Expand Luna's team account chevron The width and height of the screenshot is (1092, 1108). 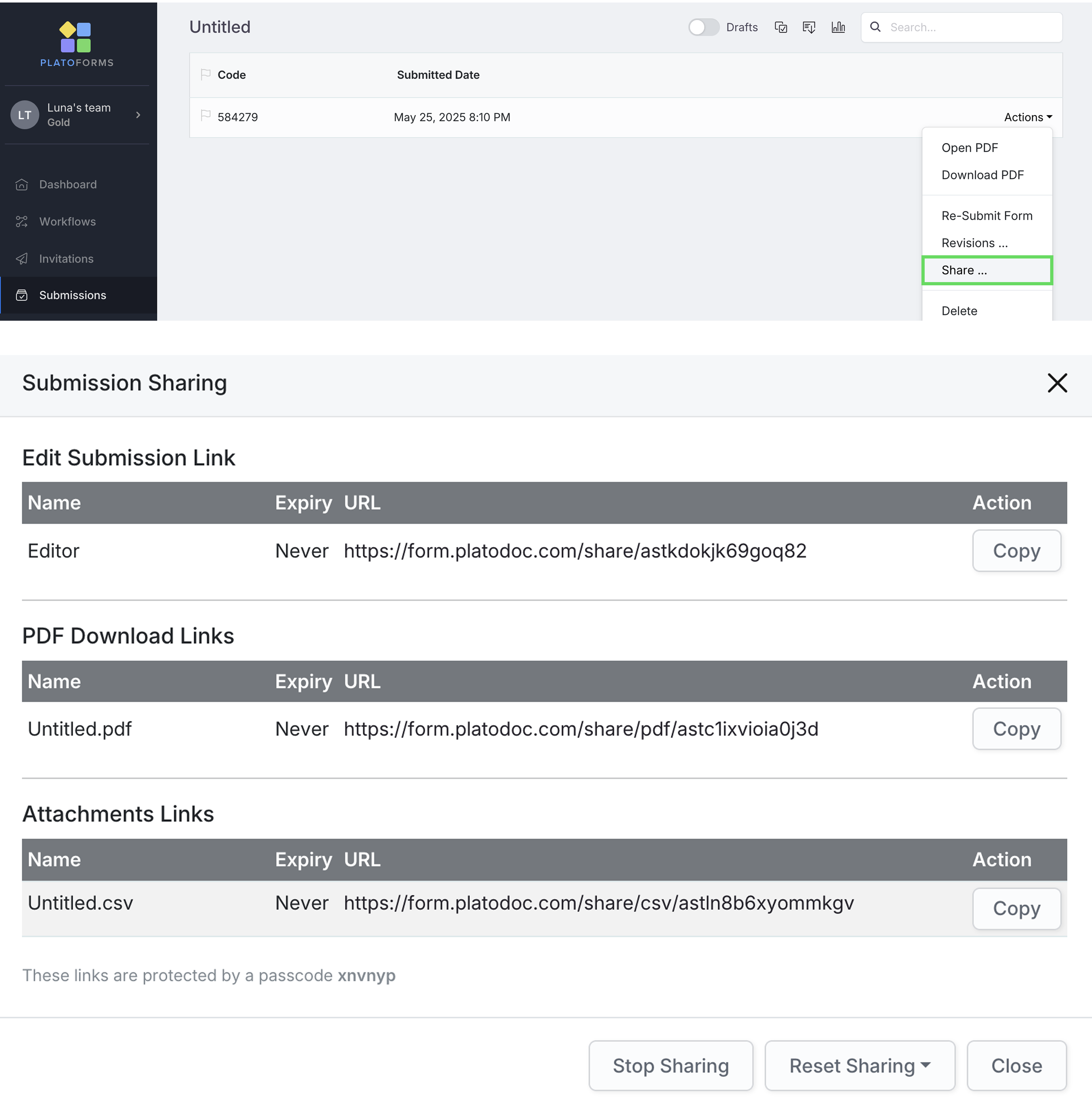coord(138,115)
